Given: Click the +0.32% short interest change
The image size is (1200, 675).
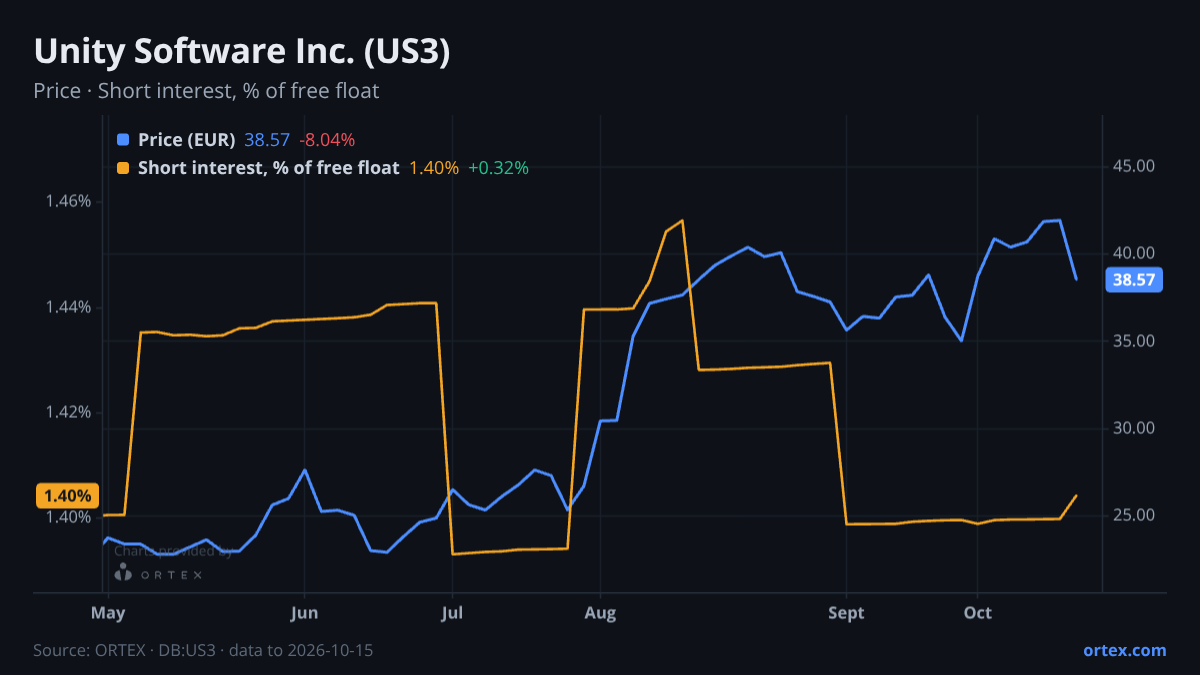Looking at the screenshot, I should coord(498,168).
